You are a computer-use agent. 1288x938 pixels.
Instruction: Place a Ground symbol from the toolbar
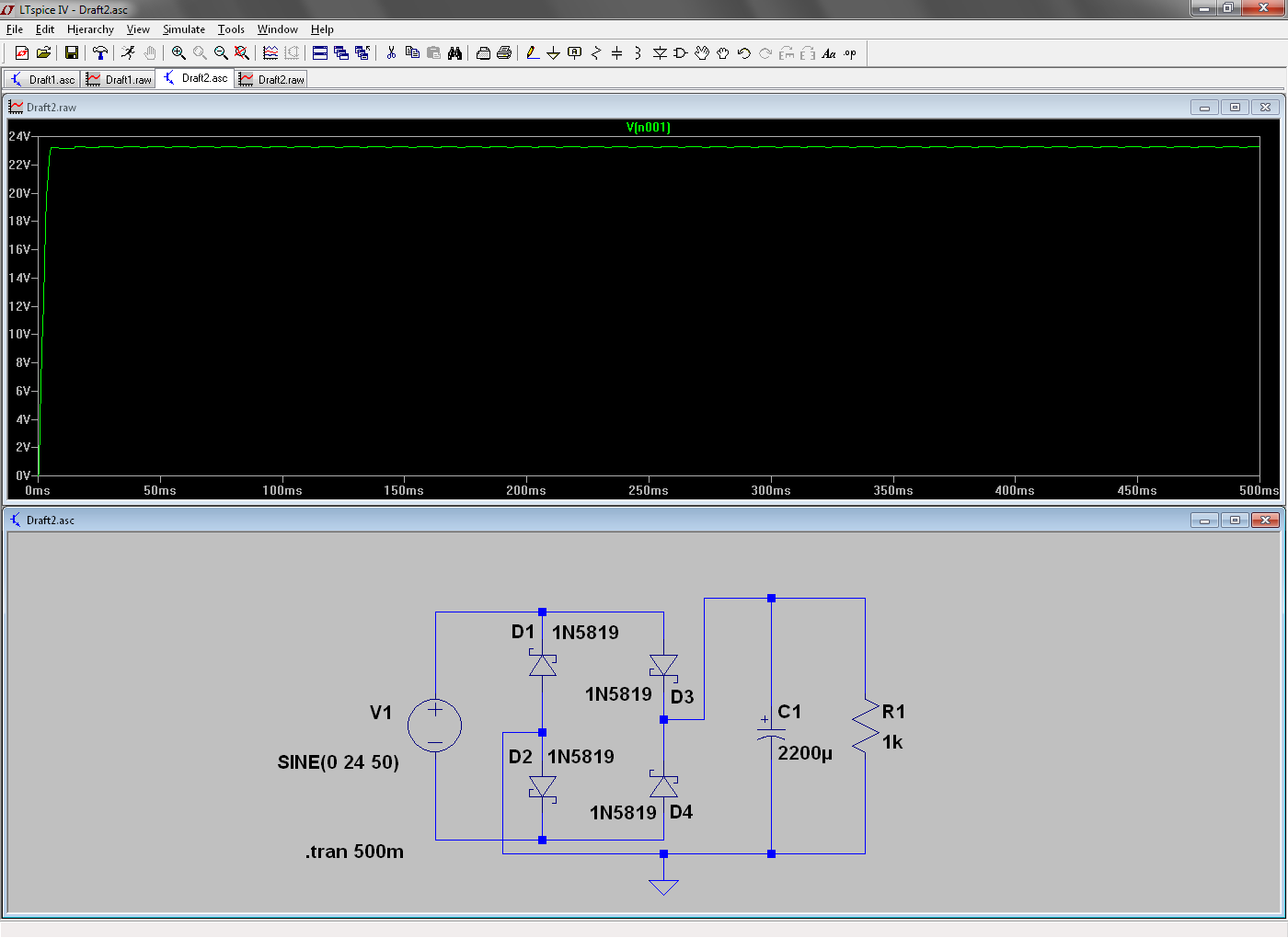click(553, 53)
